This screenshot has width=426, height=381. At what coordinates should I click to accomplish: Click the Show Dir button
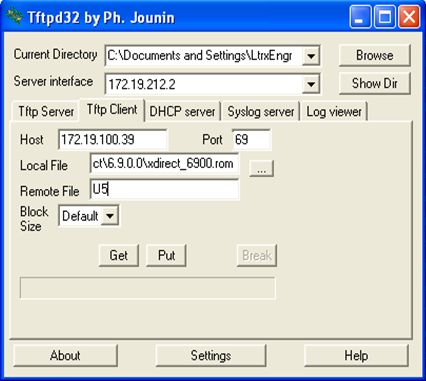[x=374, y=83]
